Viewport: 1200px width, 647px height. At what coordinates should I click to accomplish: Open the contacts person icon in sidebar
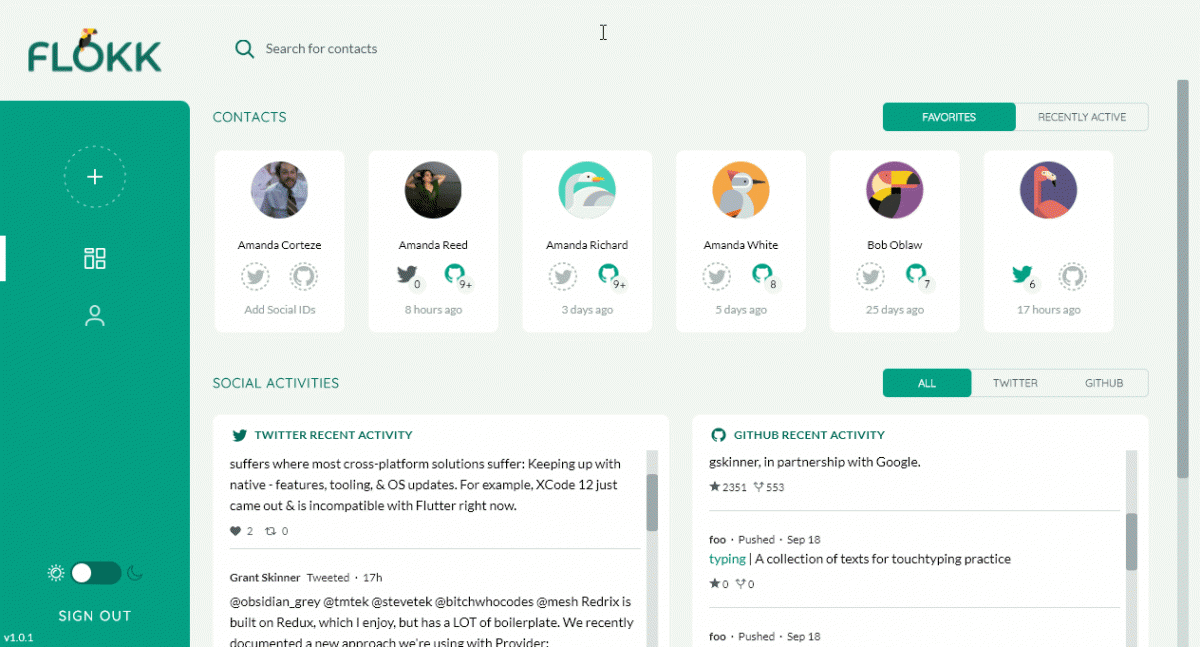(95, 316)
